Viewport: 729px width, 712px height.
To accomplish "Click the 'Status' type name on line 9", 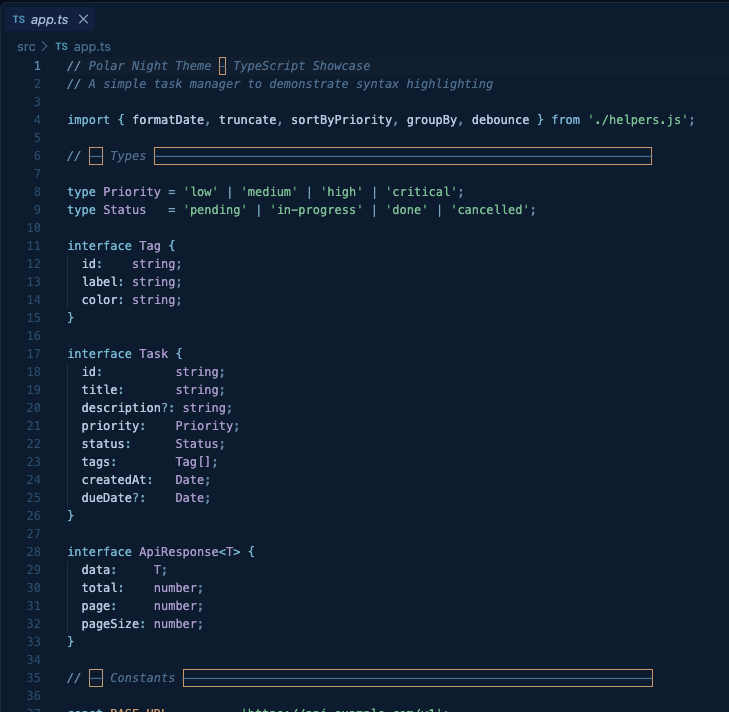I will [125, 210].
